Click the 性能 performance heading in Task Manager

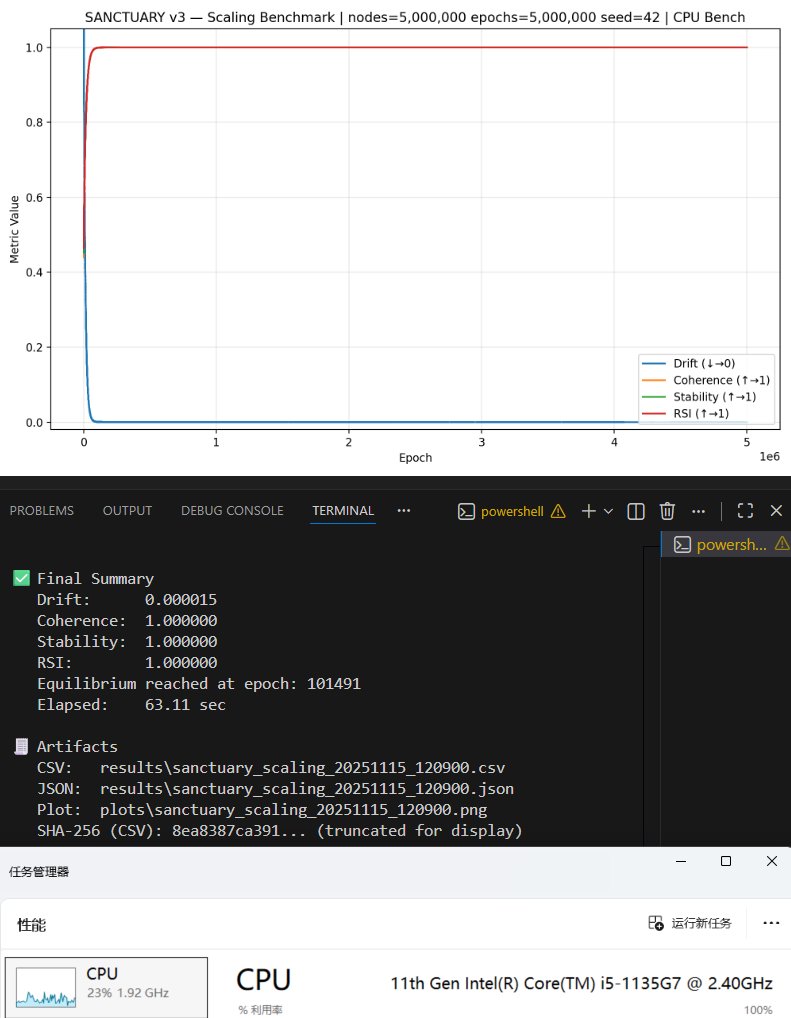tap(31, 925)
